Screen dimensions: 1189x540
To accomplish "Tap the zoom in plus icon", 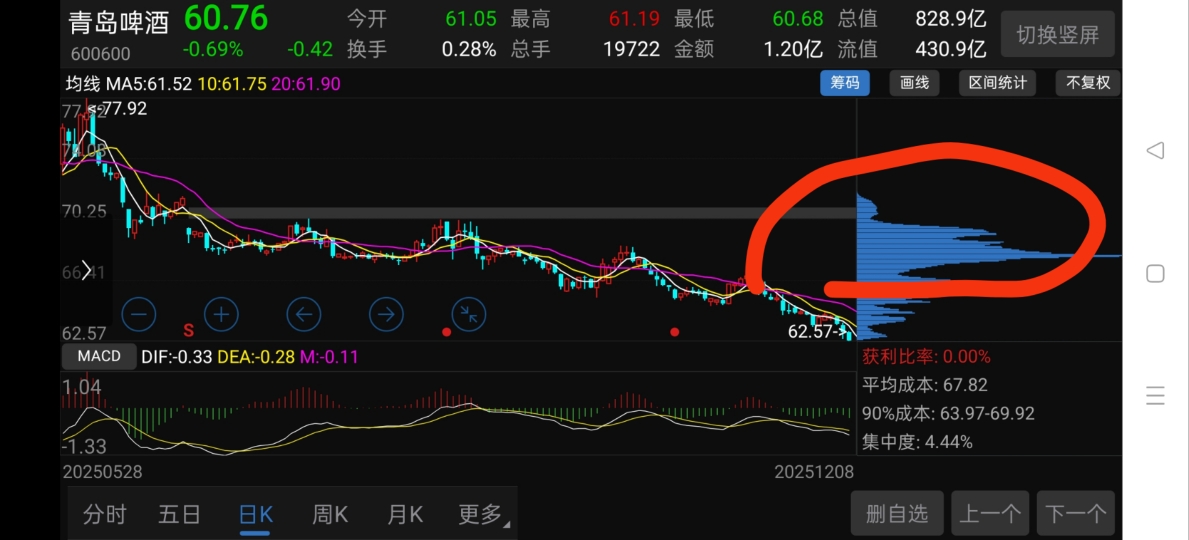I will [x=221, y=313].
